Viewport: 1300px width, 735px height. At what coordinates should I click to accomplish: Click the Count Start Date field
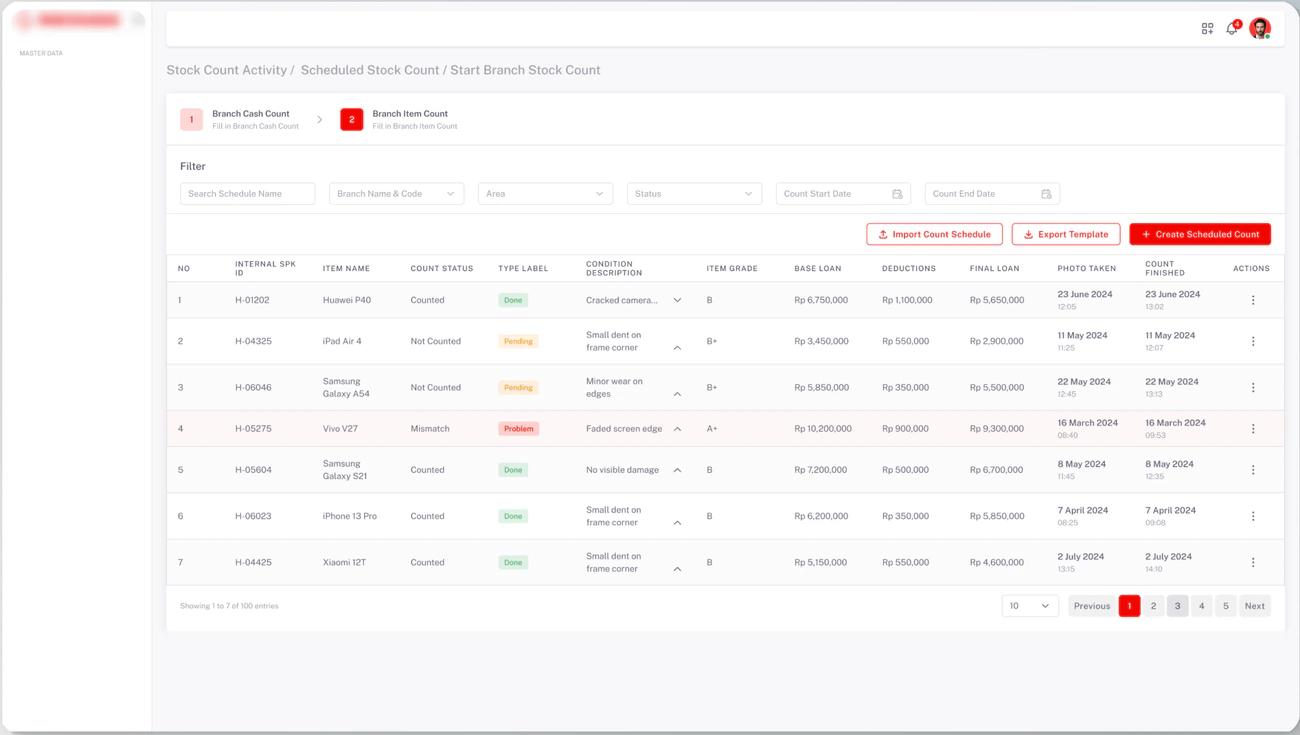point(843,194)
